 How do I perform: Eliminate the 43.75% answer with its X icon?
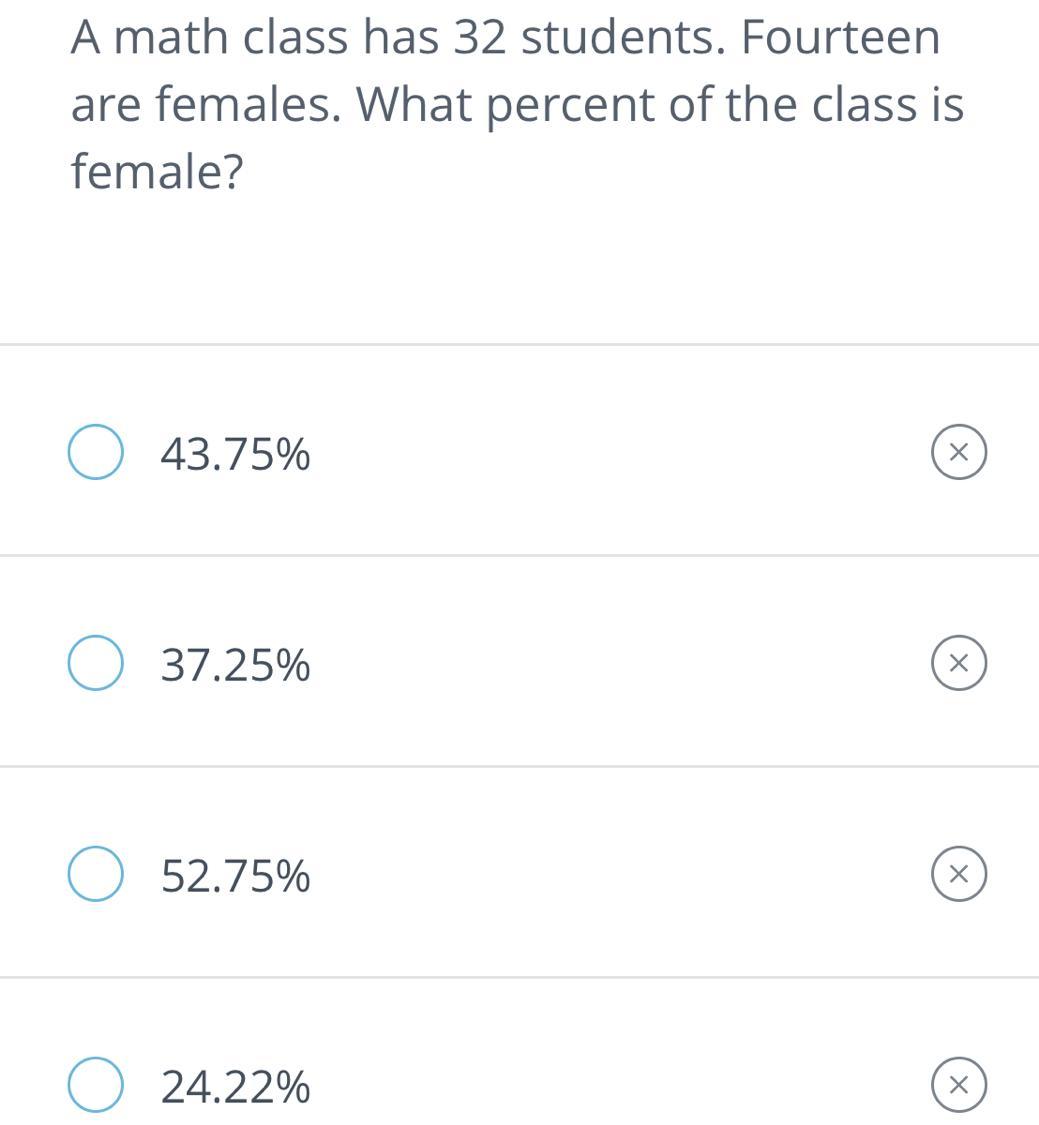(x=958, y=452)
